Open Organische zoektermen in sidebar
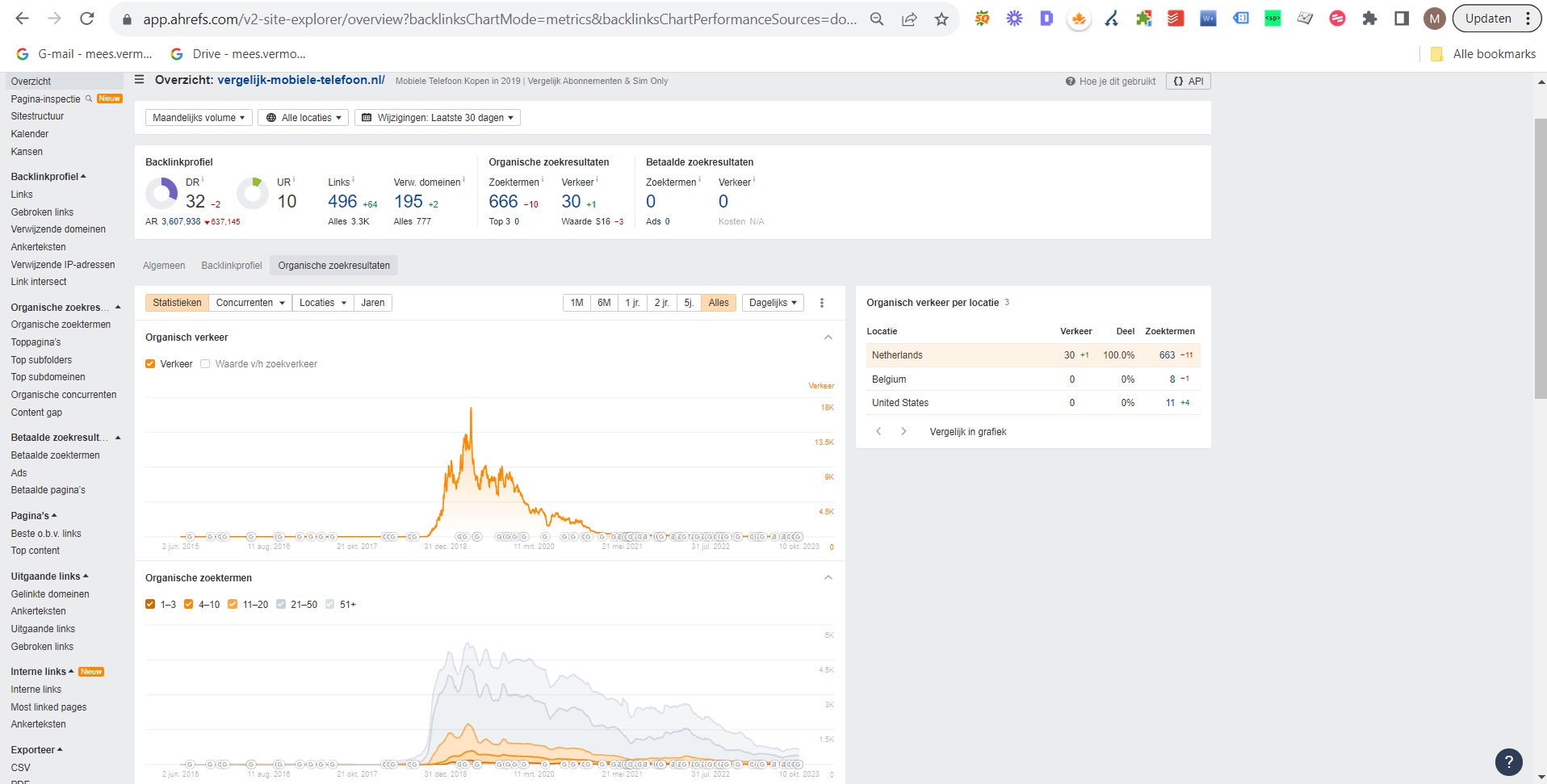The height and width of the screenshot is (784, 1547). click(61, 325)
